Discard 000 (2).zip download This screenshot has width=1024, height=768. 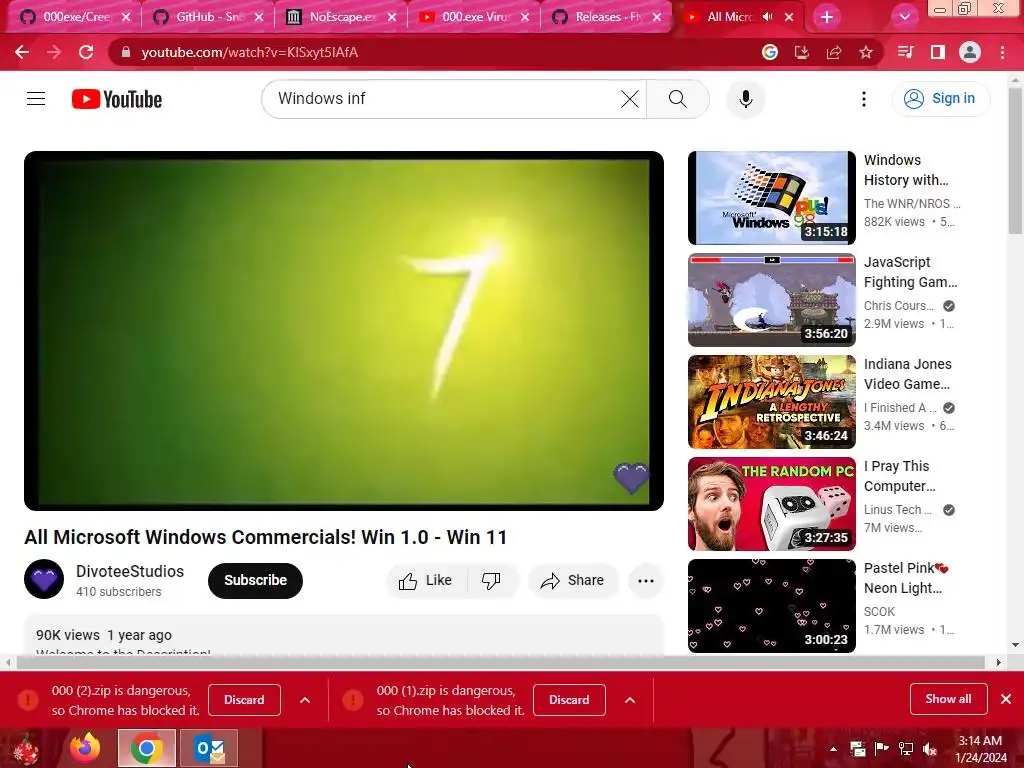[x=244, y=699]
